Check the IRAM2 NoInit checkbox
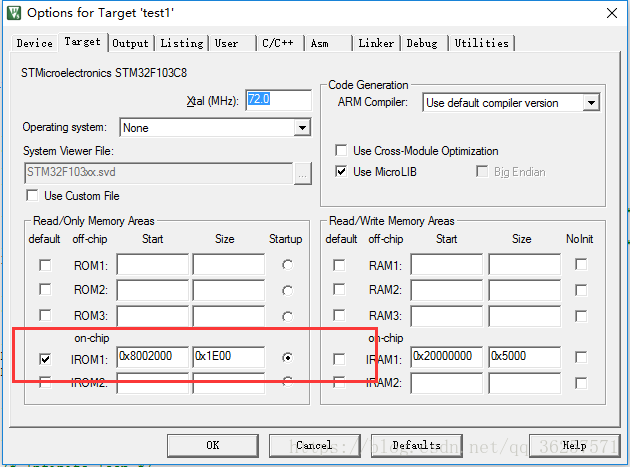Image resolution: width=630 pixels, height=467 pixels. (x=581, y=383)
